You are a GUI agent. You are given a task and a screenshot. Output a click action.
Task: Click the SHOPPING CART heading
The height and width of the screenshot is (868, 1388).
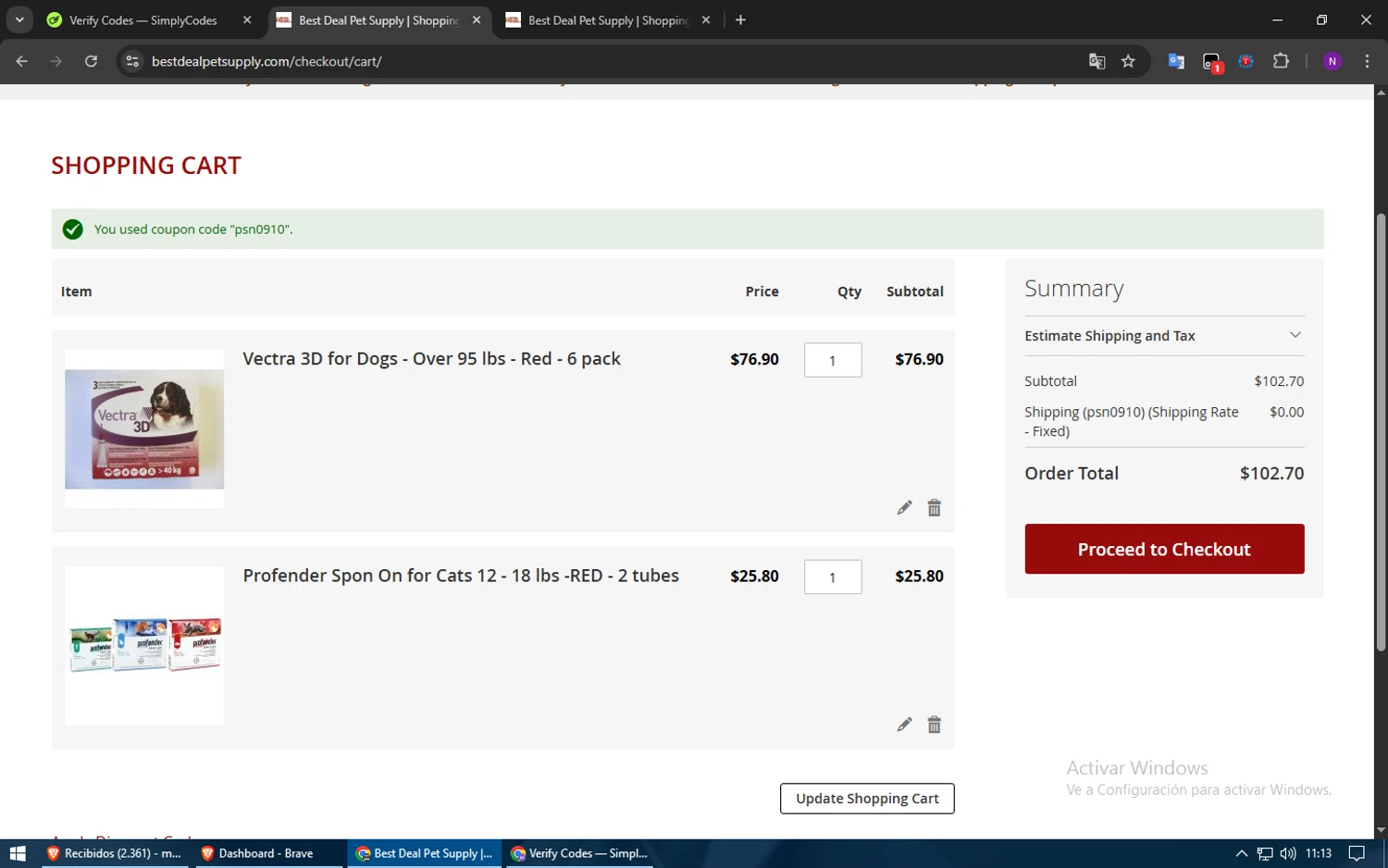146,166
